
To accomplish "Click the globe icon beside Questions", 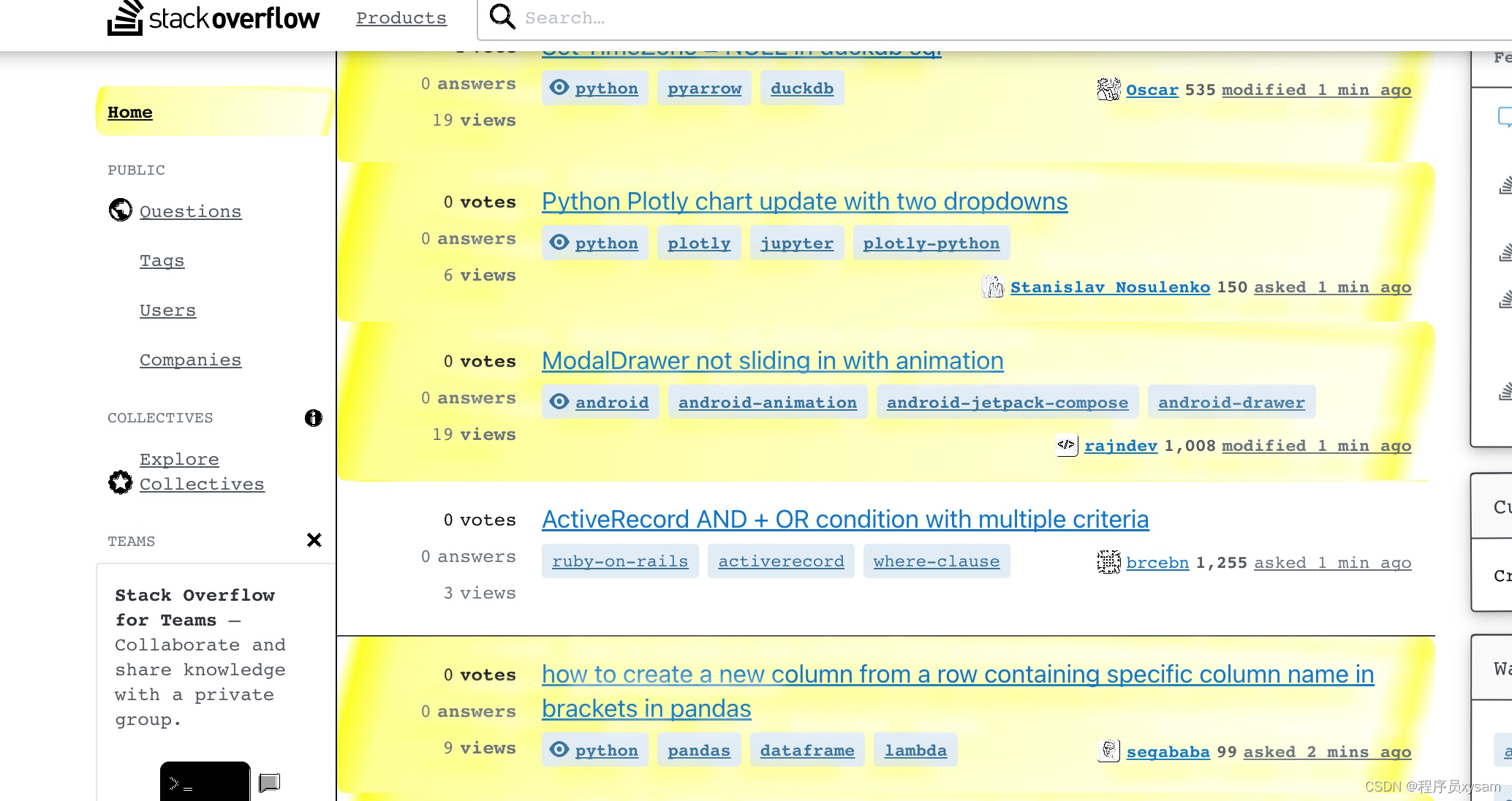I will coord(120,210).
